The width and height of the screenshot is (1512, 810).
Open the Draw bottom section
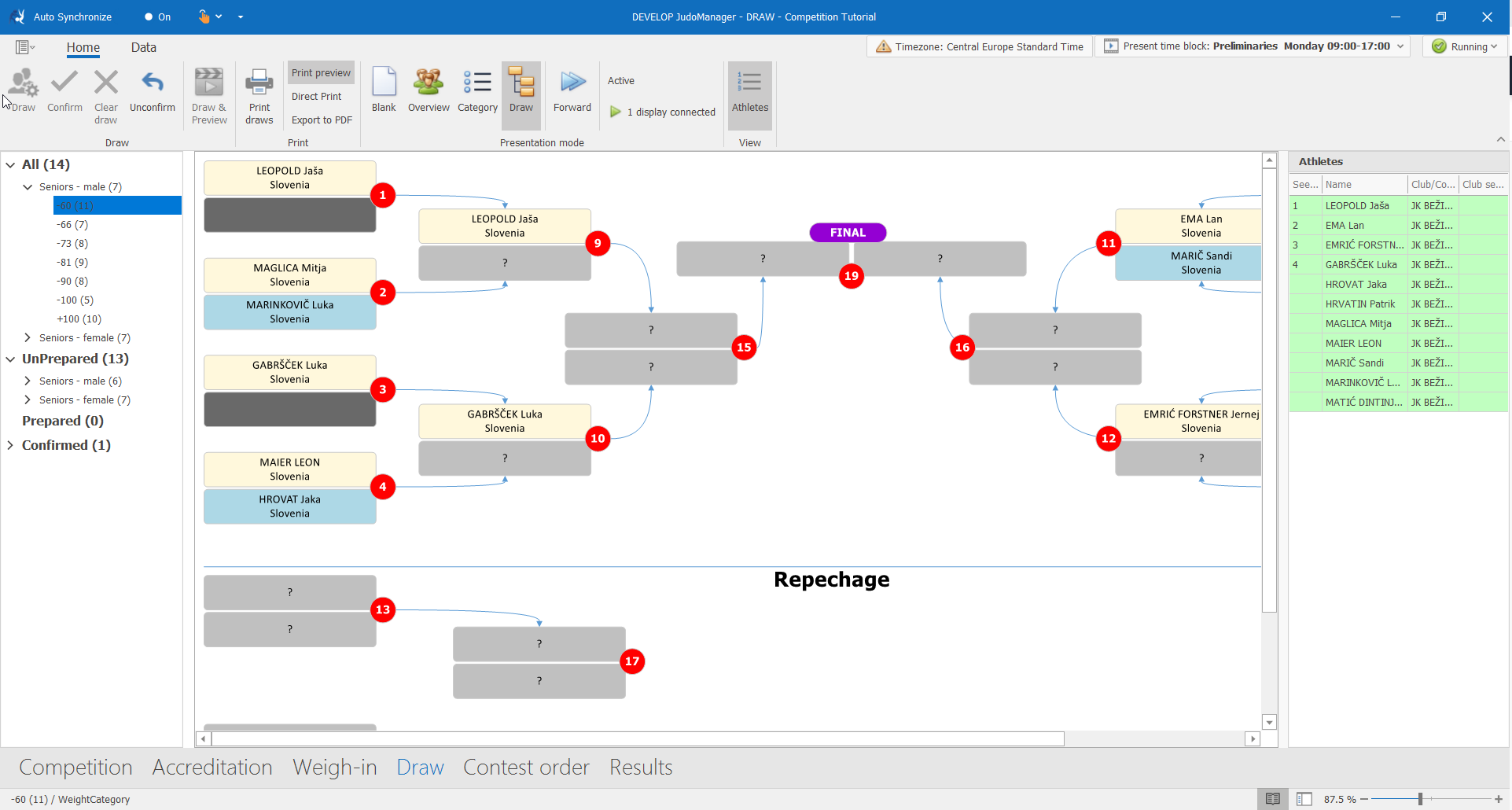click(420, 767)
